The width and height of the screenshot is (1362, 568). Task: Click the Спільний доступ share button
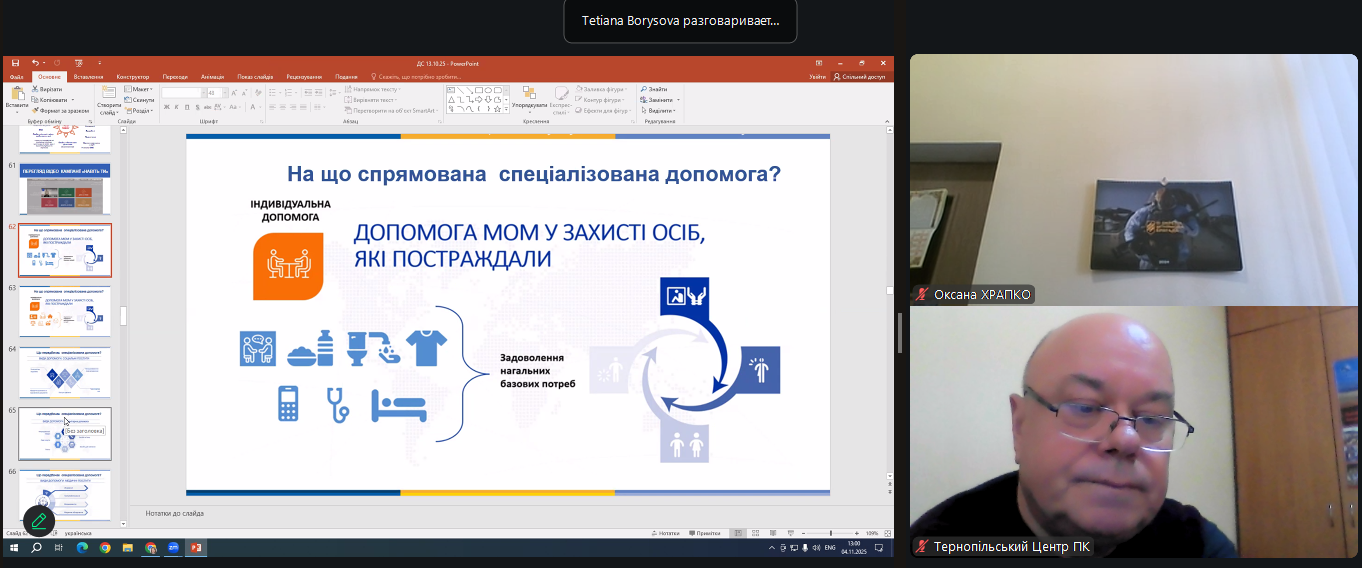click(x=860, y=77)
